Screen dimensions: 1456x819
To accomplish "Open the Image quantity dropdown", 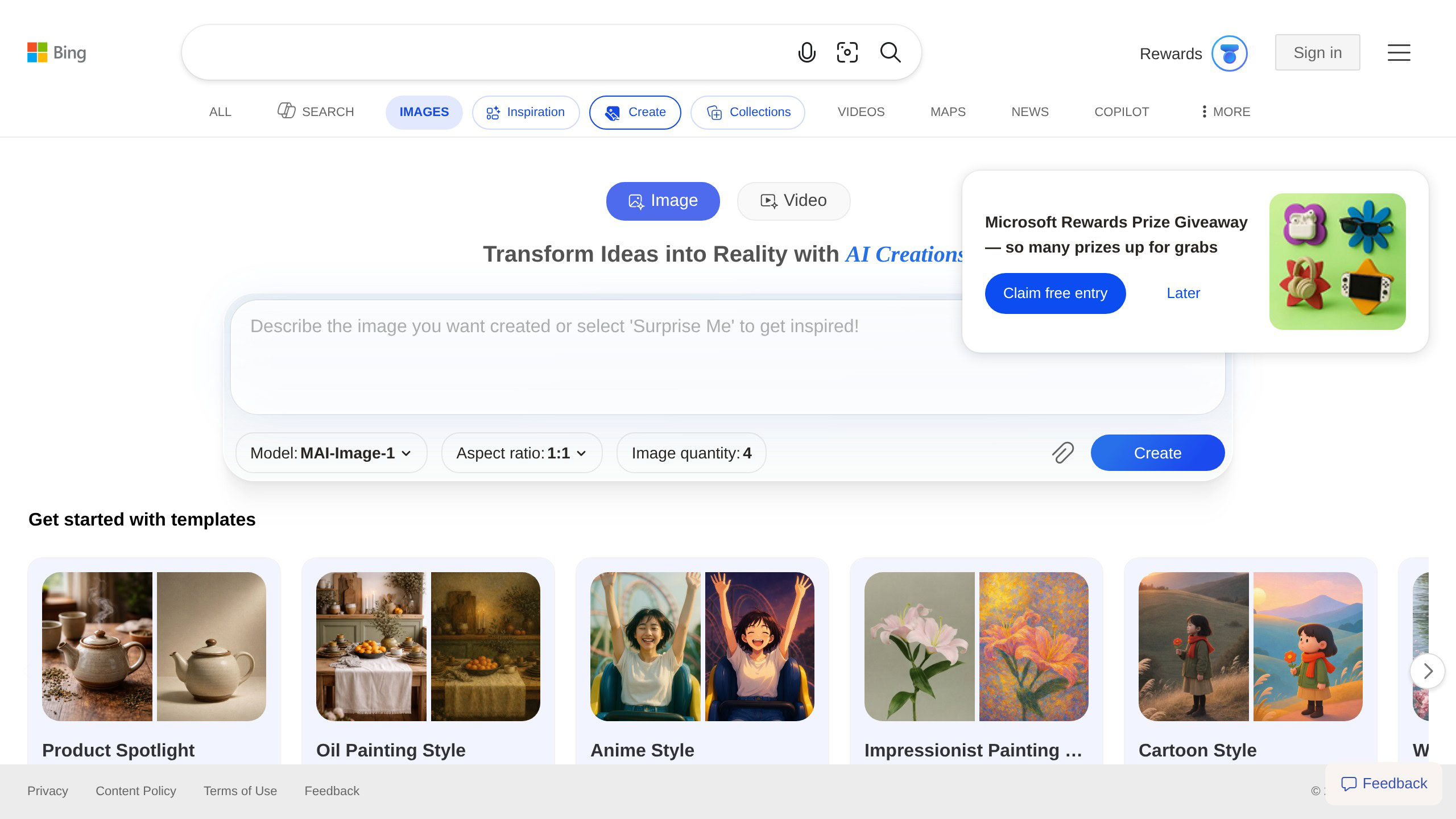I will click(x=691, y=453).
